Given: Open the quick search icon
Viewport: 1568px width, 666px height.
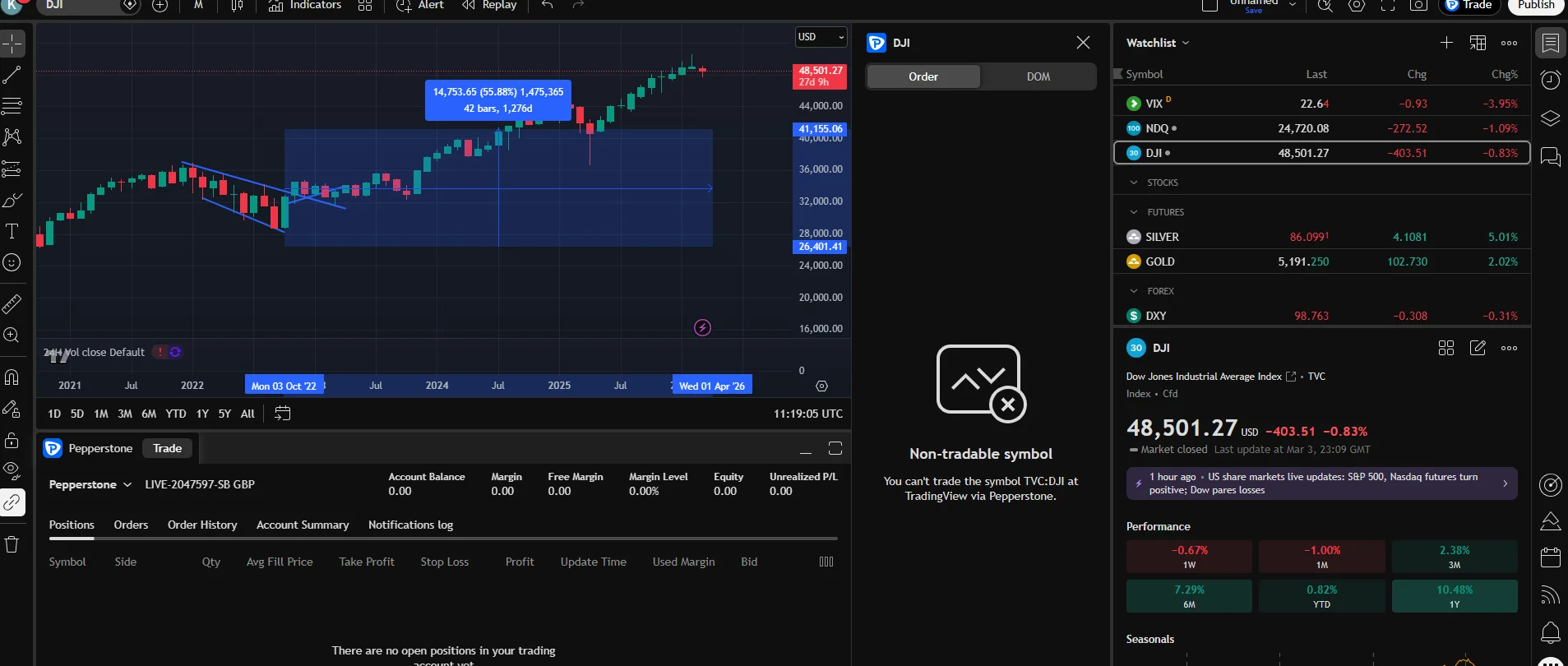Looking at the screenshot, I should click(1325, 6).
